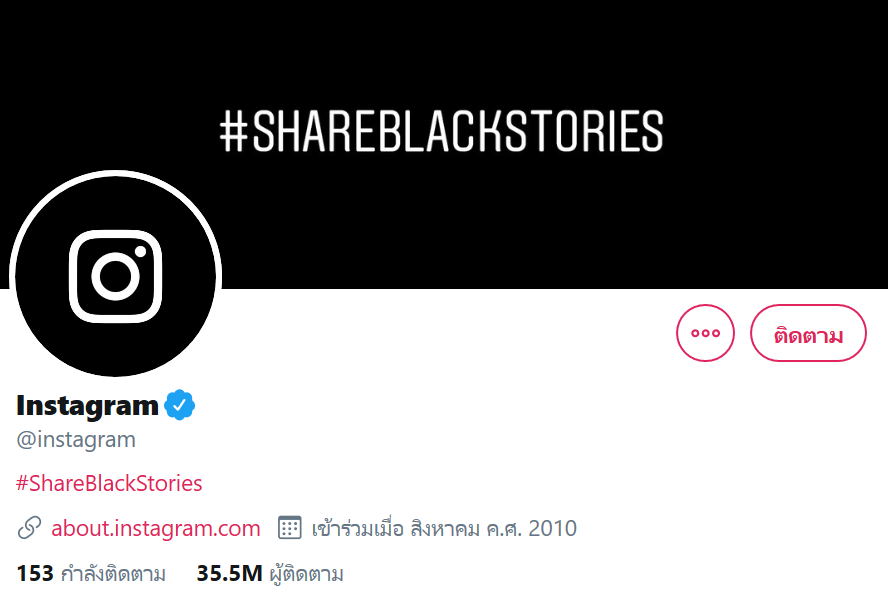Click the camera lens circle in avatar
This screenshot has width=888, height=595.
pos(115,276)
